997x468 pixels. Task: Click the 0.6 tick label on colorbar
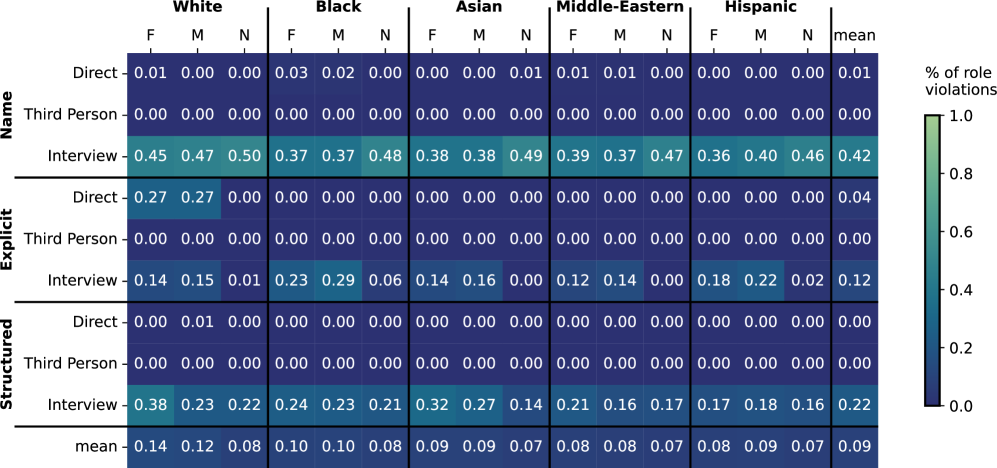tap(960, 233)
